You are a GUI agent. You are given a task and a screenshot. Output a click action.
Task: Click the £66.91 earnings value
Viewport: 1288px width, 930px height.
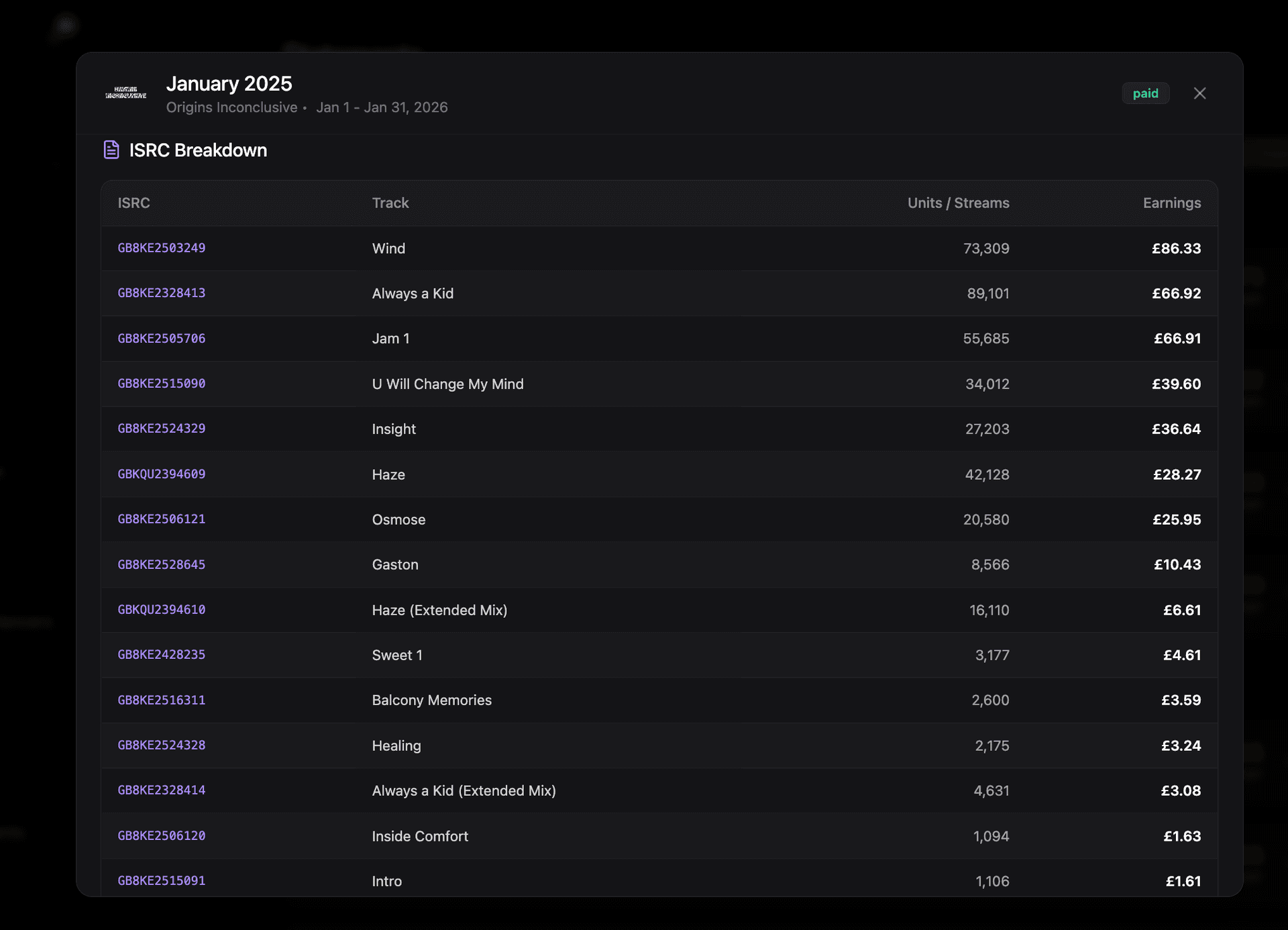pos(1177,339)
